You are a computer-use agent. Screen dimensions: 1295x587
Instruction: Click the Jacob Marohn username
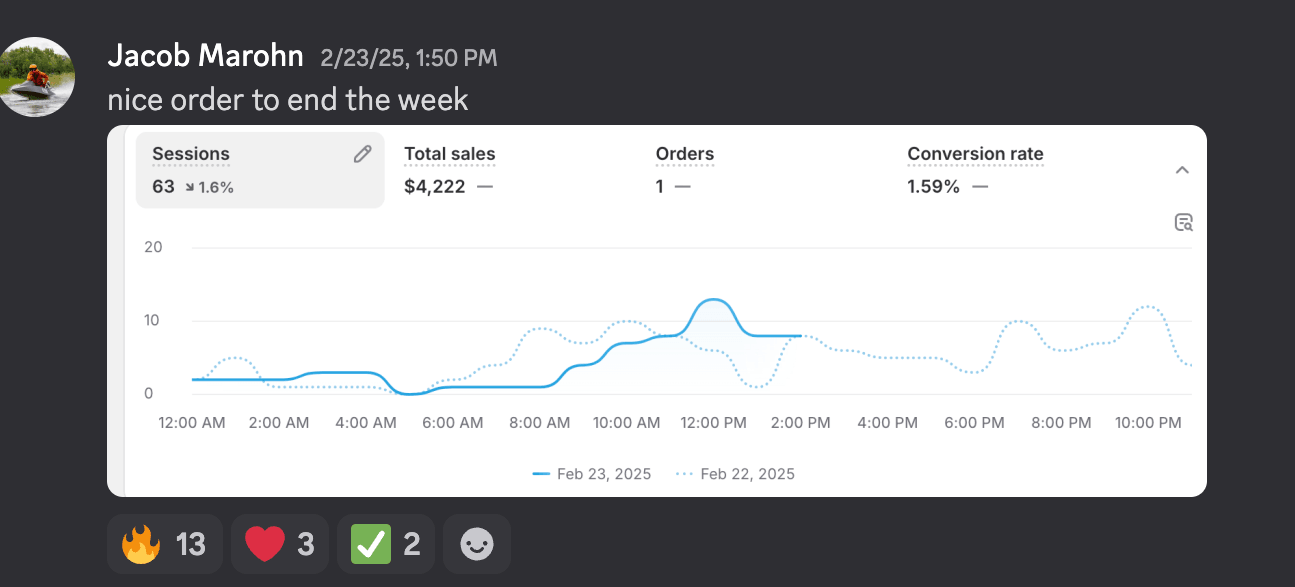point(205,56)
